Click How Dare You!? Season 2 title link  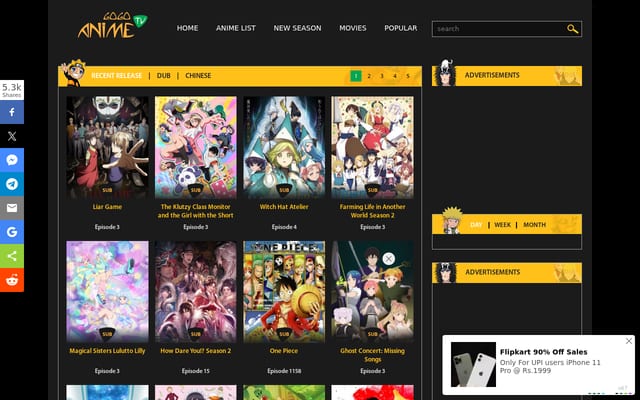tap(196, 351)
